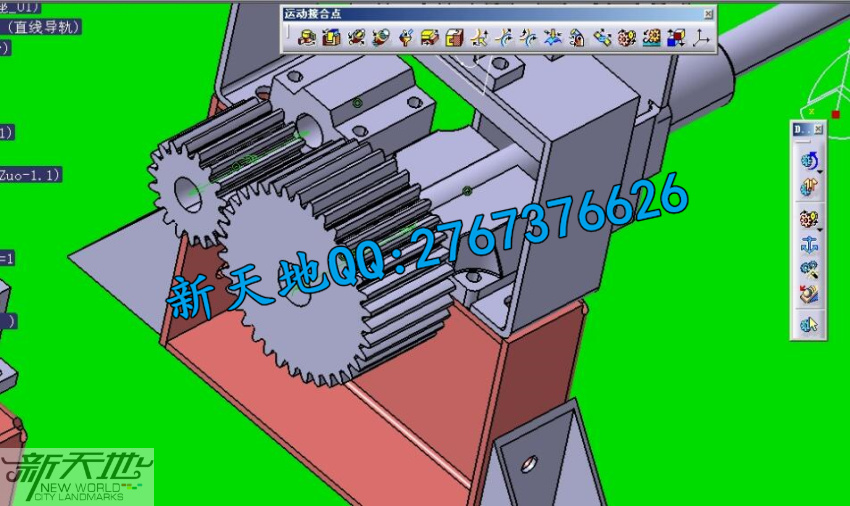The width and height of the screenshot is (850, 506).
Task: Close the D.. vertical toolbar
Action: point(819,129)
